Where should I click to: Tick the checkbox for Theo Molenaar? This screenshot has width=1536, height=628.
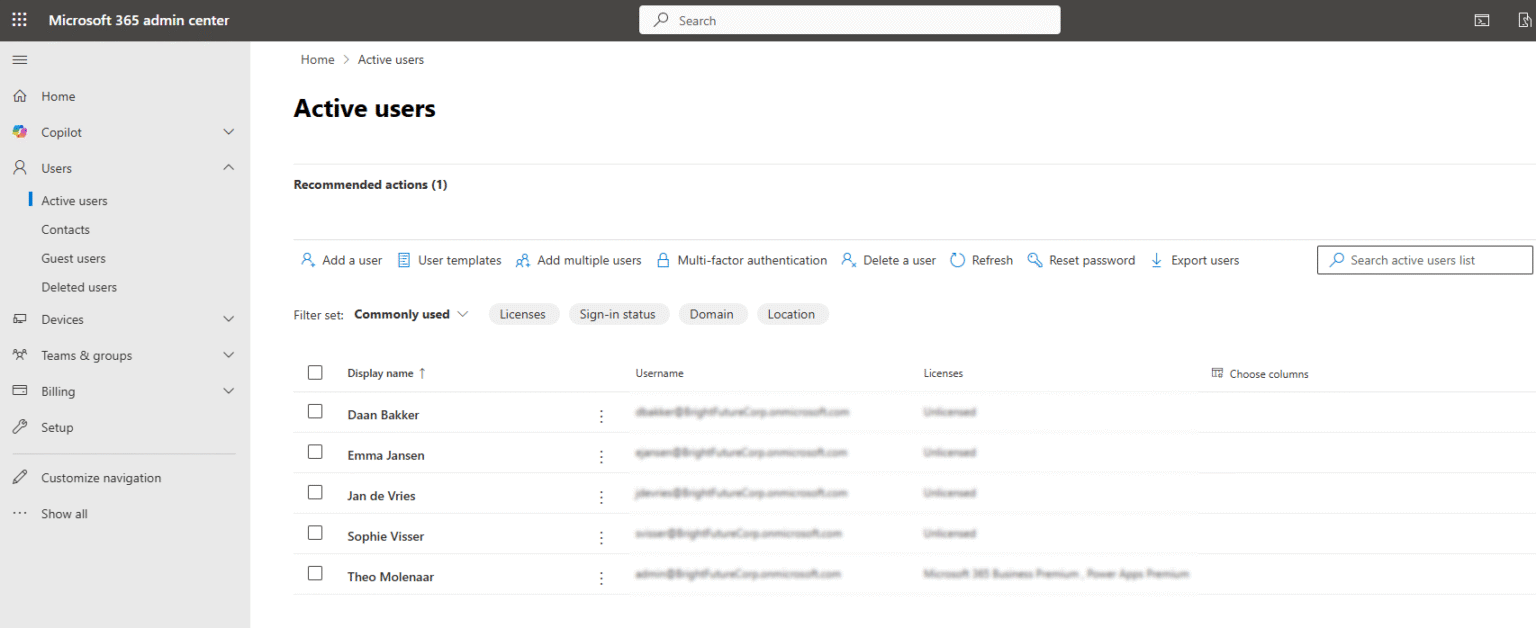point(315,573)
